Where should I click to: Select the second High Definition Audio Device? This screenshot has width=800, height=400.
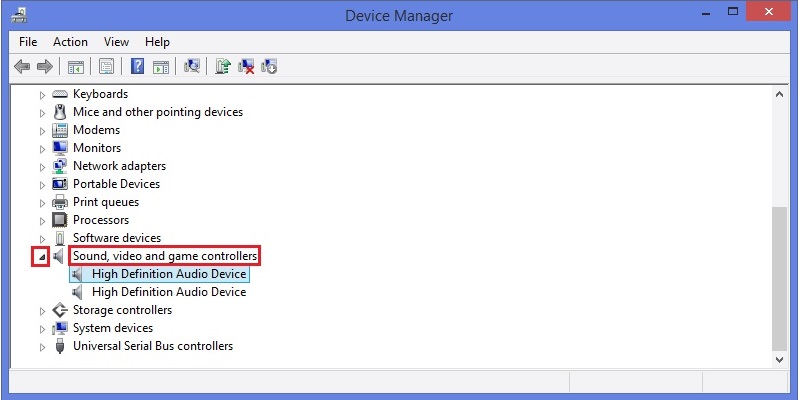pyautogui.click(x=169, y=292)
